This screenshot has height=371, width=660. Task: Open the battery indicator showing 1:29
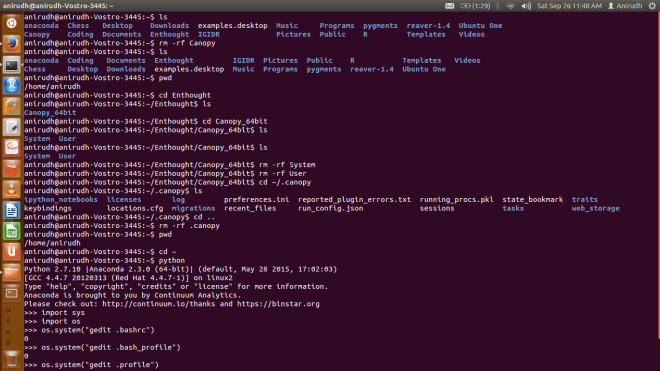(475, 6)
